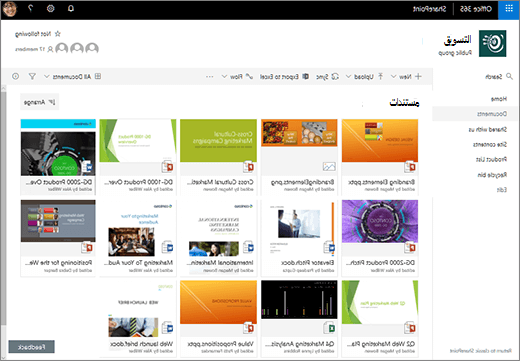Viewport: 520px width, 361px height.
Task: Click the image file icon on BrandingElements.png
Action: click(329, 167)
